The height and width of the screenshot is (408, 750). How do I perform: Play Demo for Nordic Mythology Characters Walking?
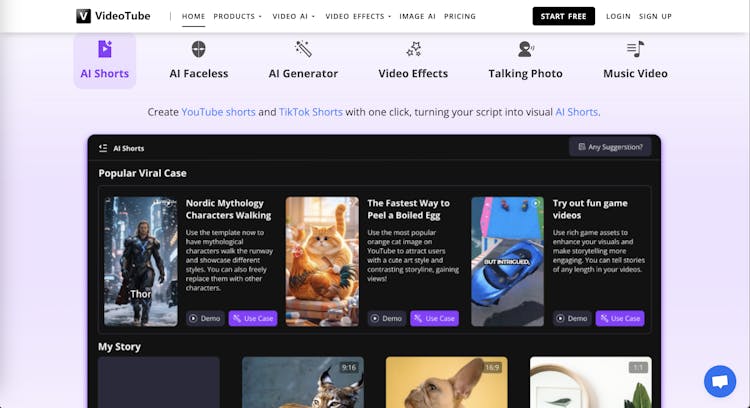205,318
